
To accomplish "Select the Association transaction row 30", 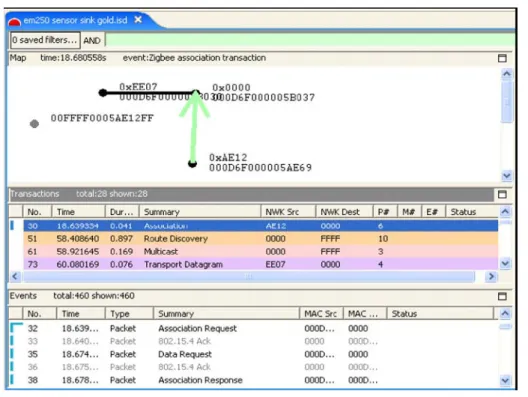I will [x=261, y=226].
